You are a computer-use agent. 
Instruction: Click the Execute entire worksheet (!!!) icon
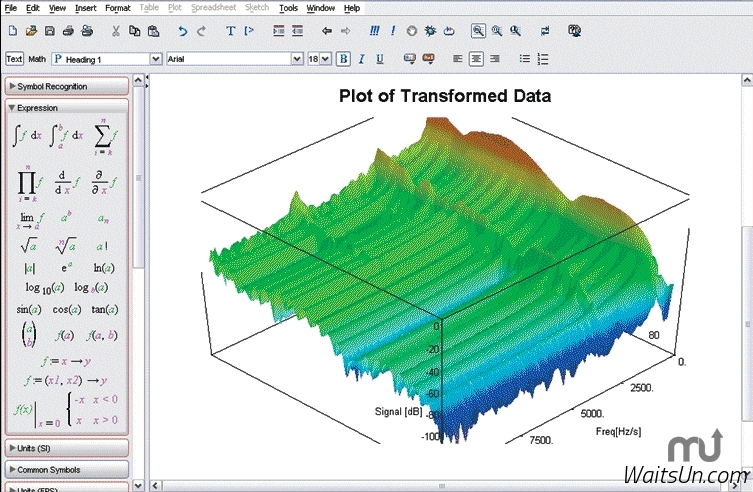[374, 31]
